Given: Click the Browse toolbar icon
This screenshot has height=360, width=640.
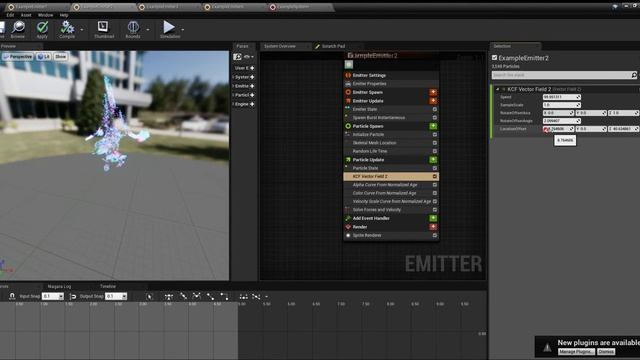Looking at the screenshot, I should pos(18,28).
